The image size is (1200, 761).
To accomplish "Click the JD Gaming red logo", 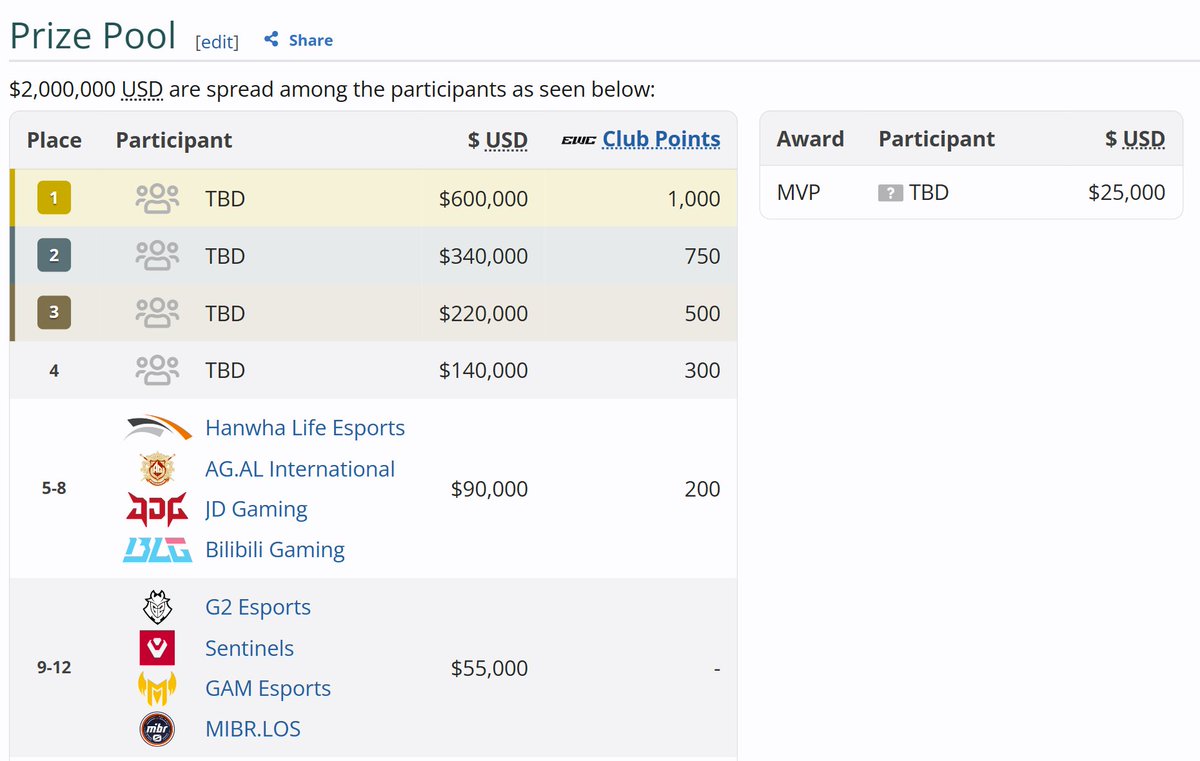I will point(158,509).
